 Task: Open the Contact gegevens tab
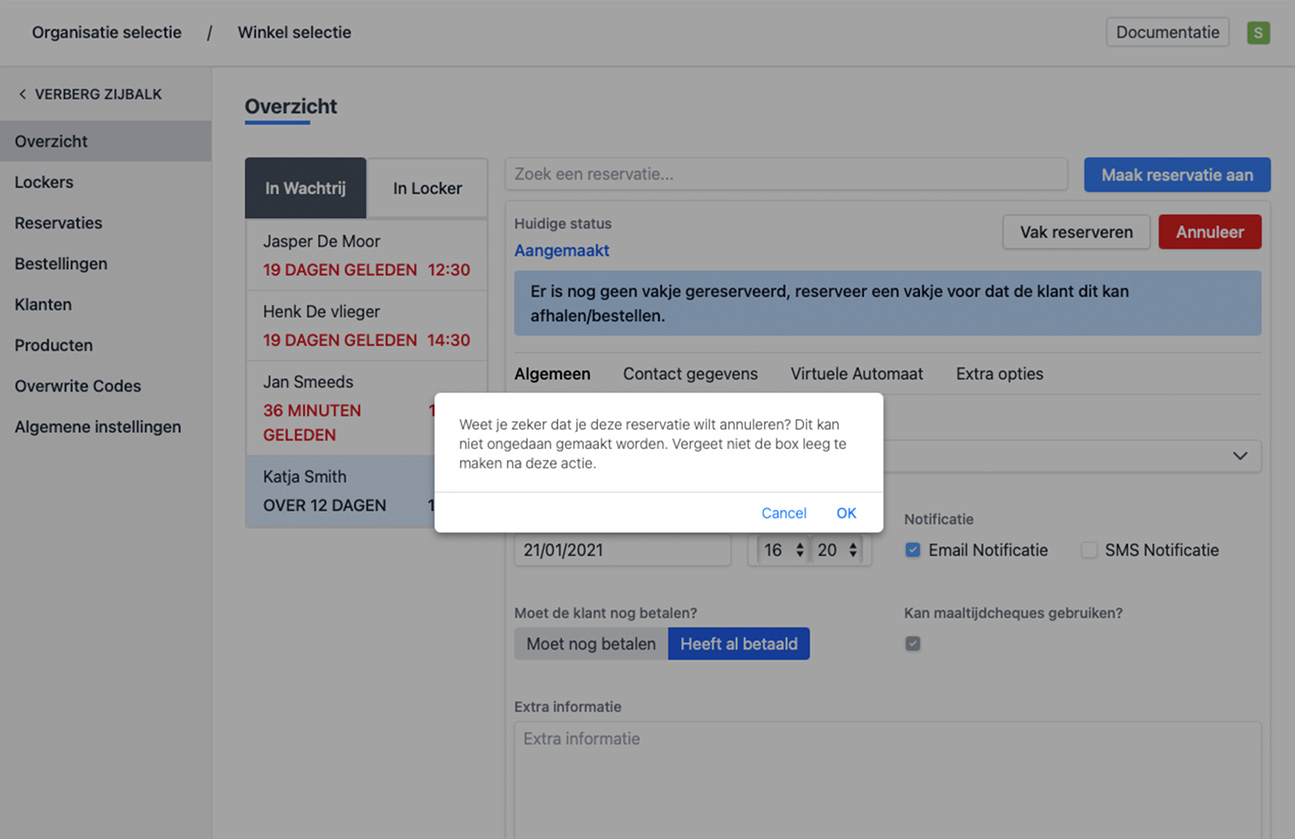(690, 374)
